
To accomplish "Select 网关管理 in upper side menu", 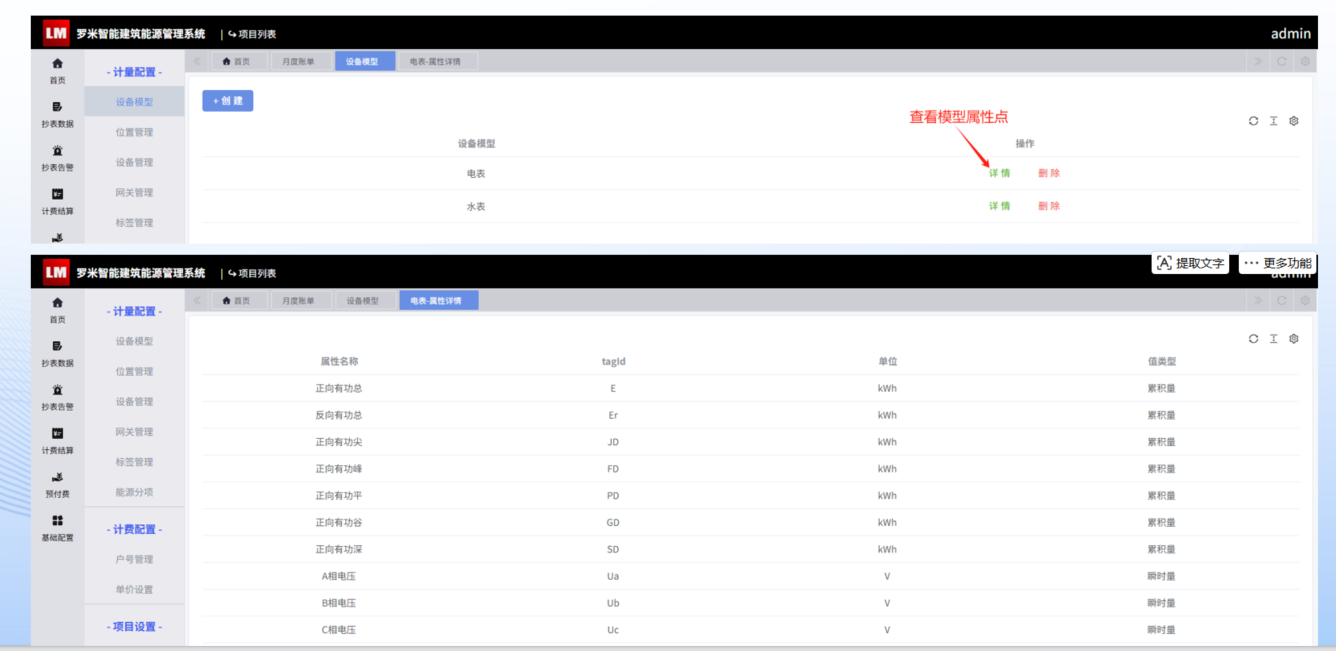I will pos(134,192).
